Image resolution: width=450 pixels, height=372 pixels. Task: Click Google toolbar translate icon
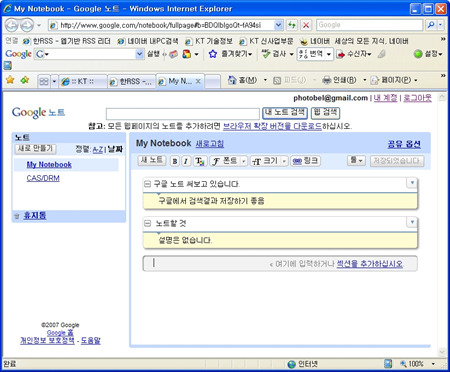pyautogui.click(x=303, y=54)
